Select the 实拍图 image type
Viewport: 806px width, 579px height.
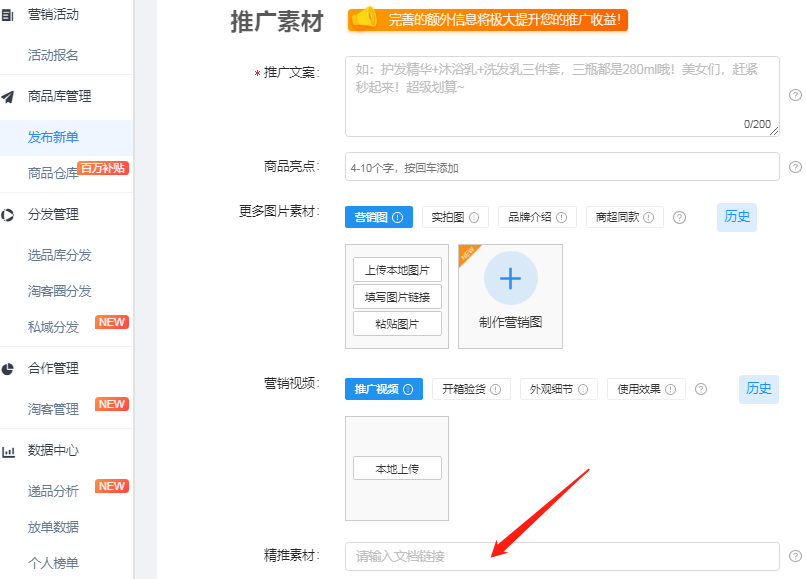pos(454,218)
